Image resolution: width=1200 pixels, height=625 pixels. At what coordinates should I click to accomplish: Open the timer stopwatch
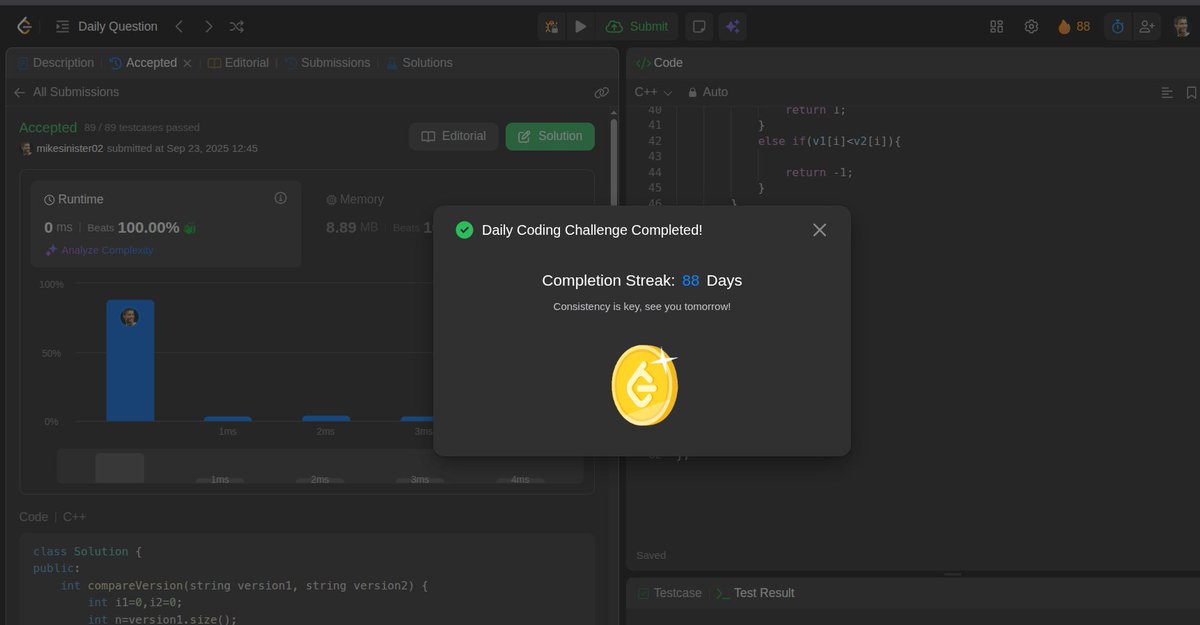coord(1118,27)
